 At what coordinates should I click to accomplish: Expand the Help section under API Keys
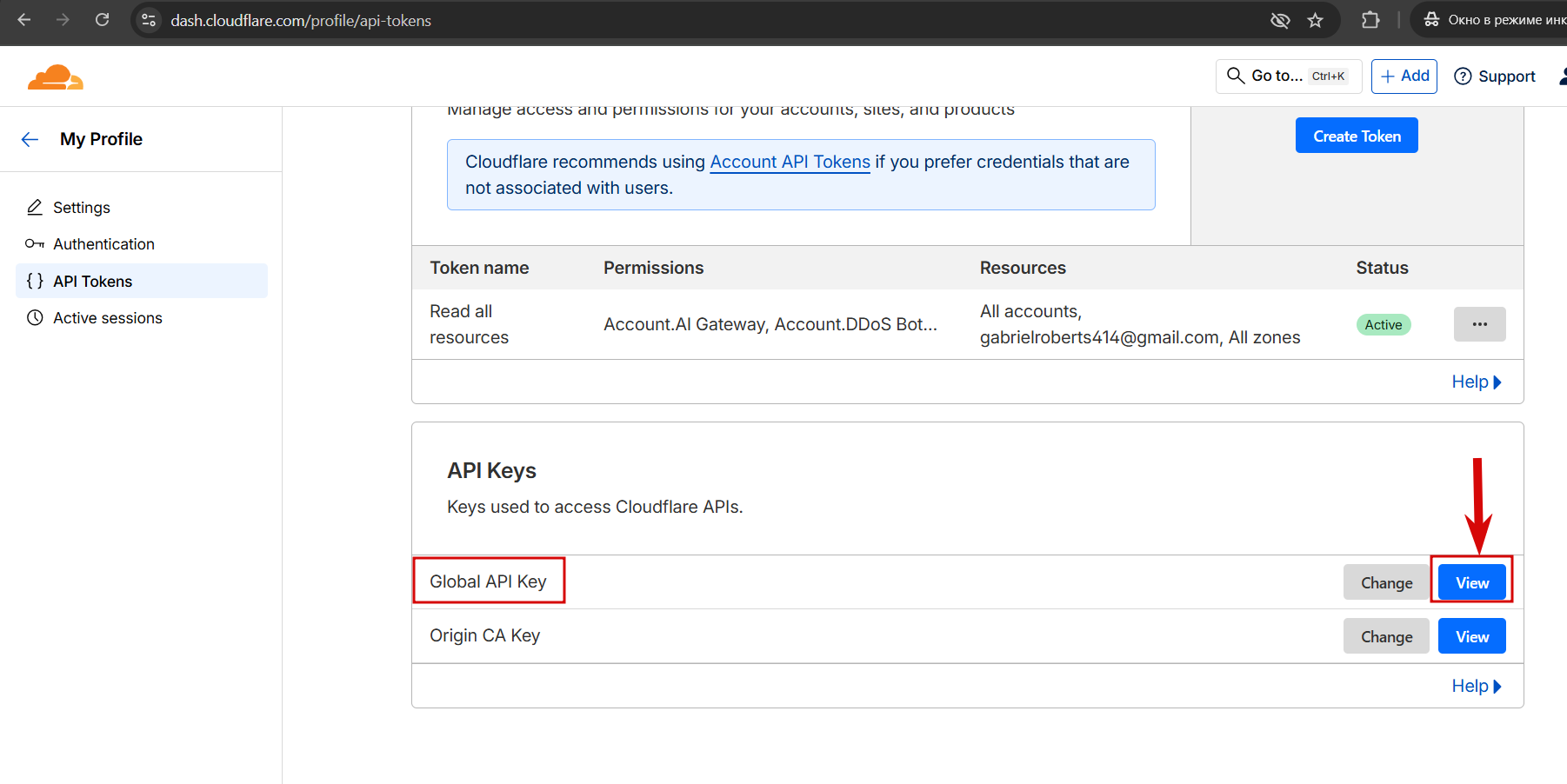pyautogui.click(x=1476, y=686)
